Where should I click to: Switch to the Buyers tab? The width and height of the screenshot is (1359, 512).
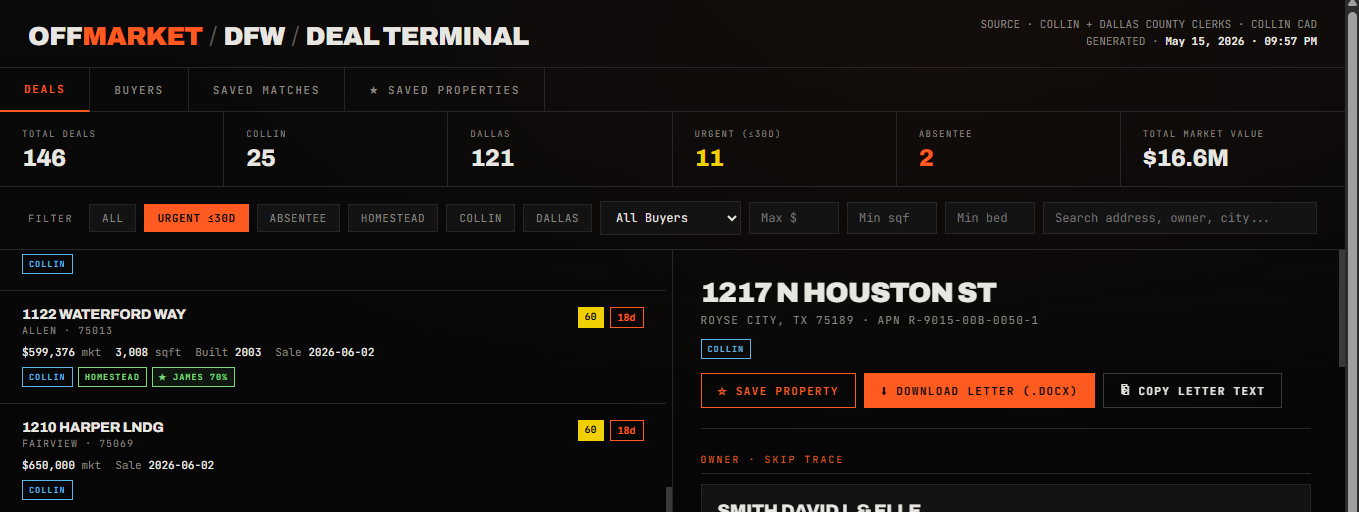[x=138, y=90]
